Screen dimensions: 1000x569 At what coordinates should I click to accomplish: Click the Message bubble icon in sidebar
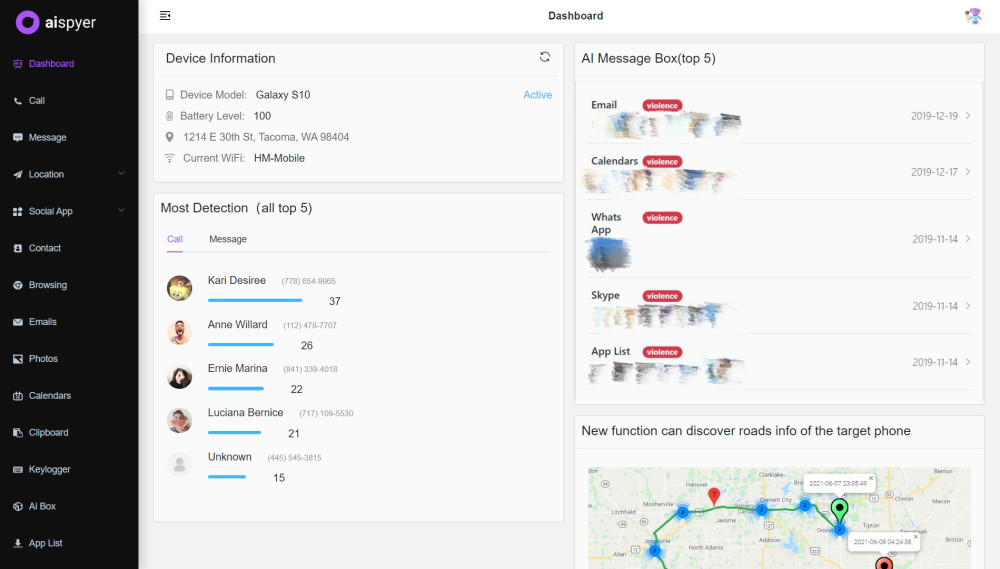(x=18, y=138)
